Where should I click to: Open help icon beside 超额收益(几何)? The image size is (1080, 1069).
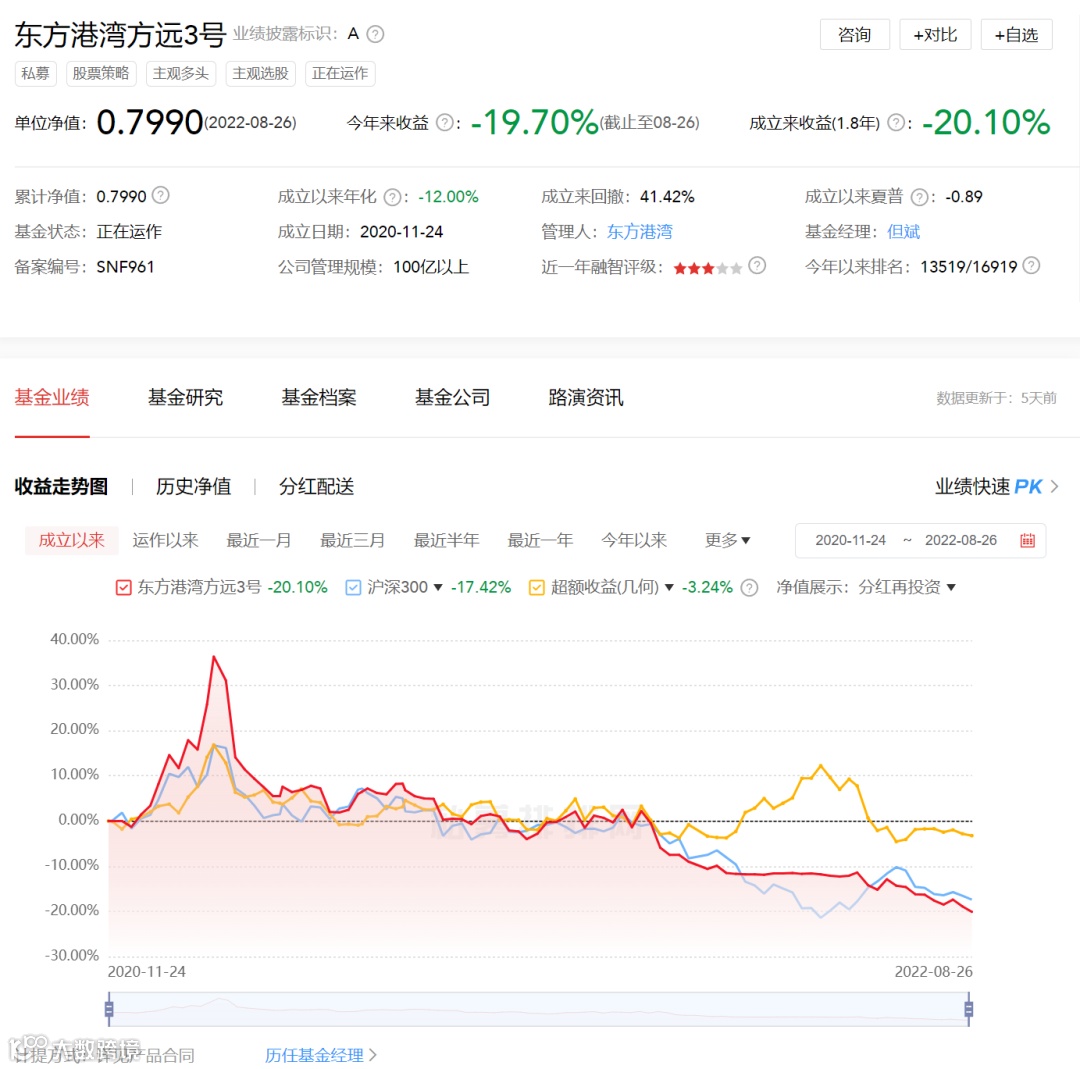749,588
